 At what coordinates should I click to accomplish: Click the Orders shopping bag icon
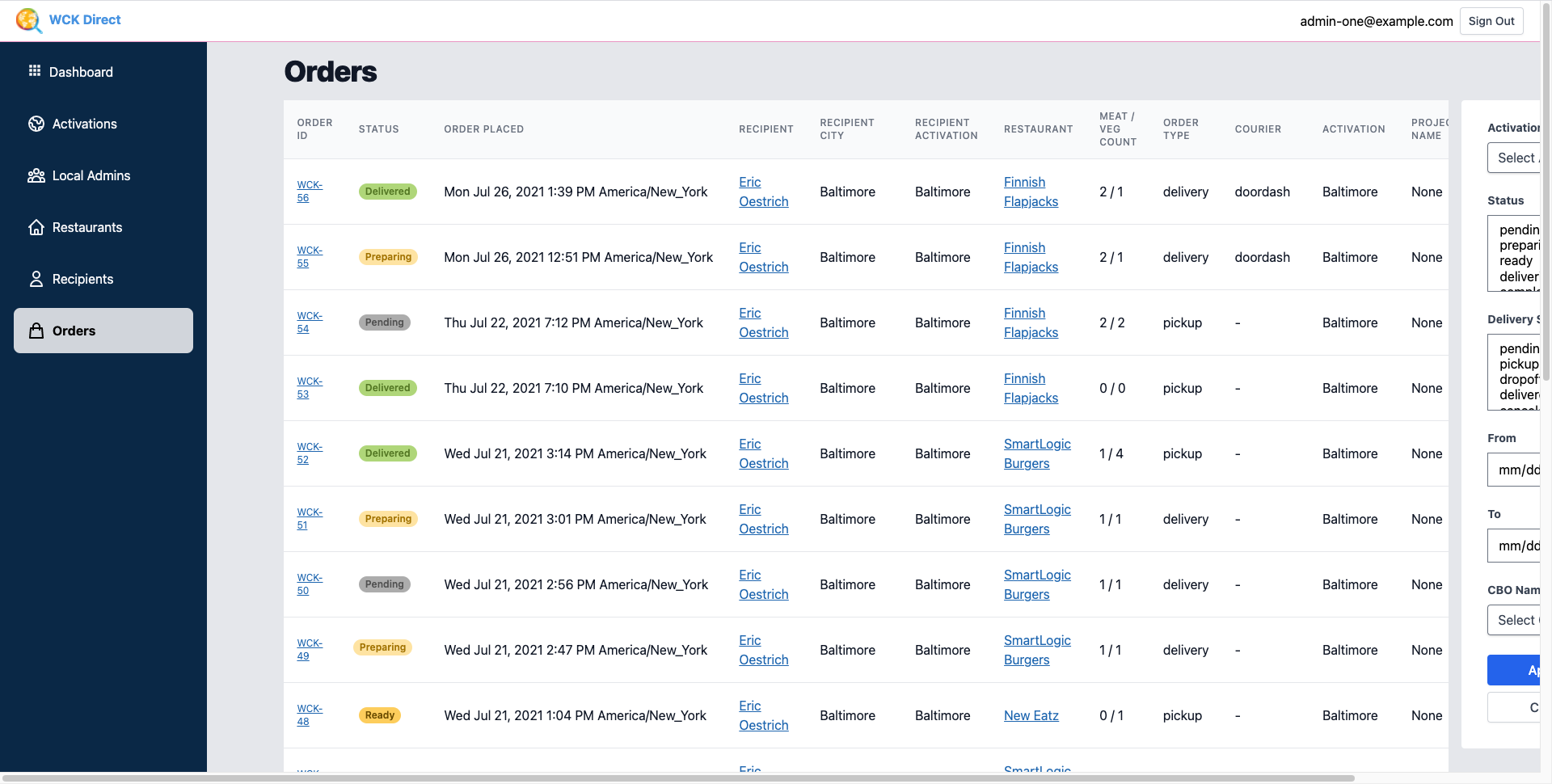(x=36, y=331)
